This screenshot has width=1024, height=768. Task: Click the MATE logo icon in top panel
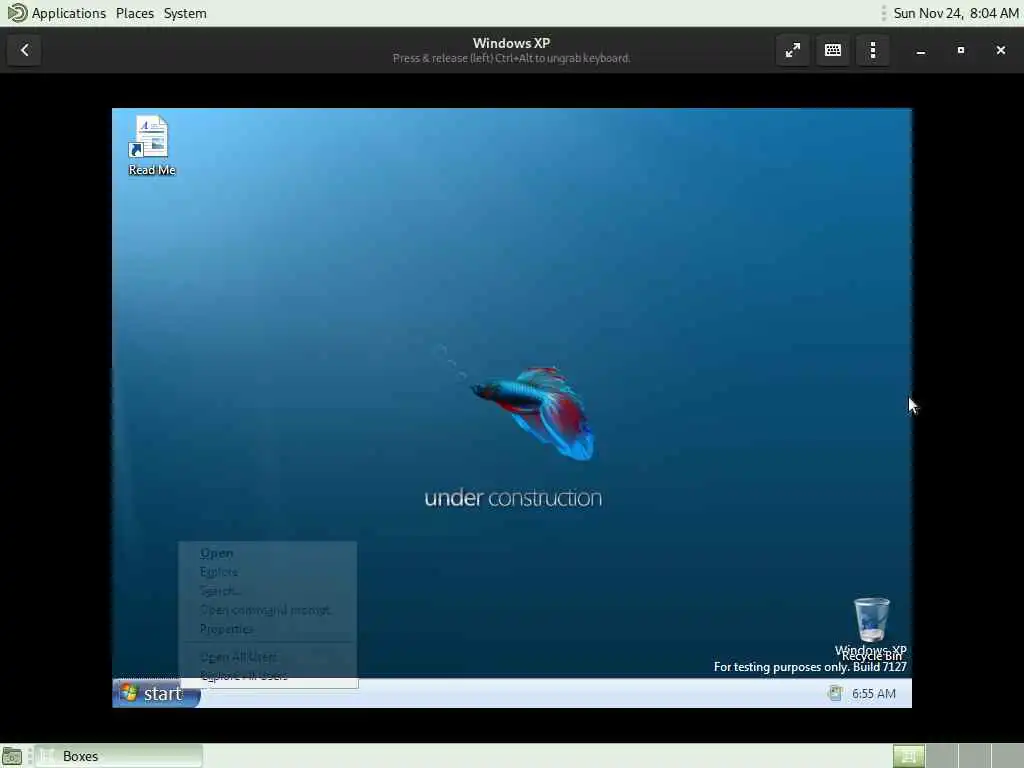(x=16, y=13)
